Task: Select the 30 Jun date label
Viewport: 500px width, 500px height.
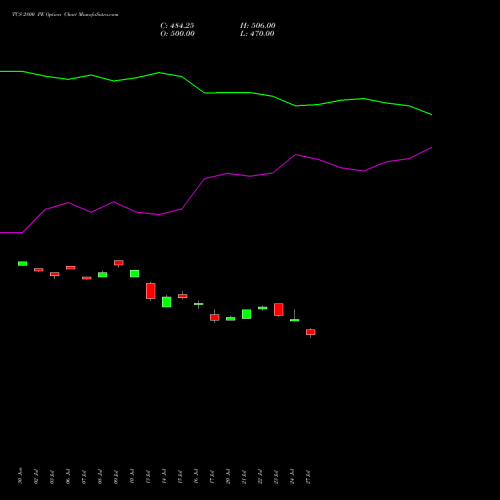Action: pos(20,476)
